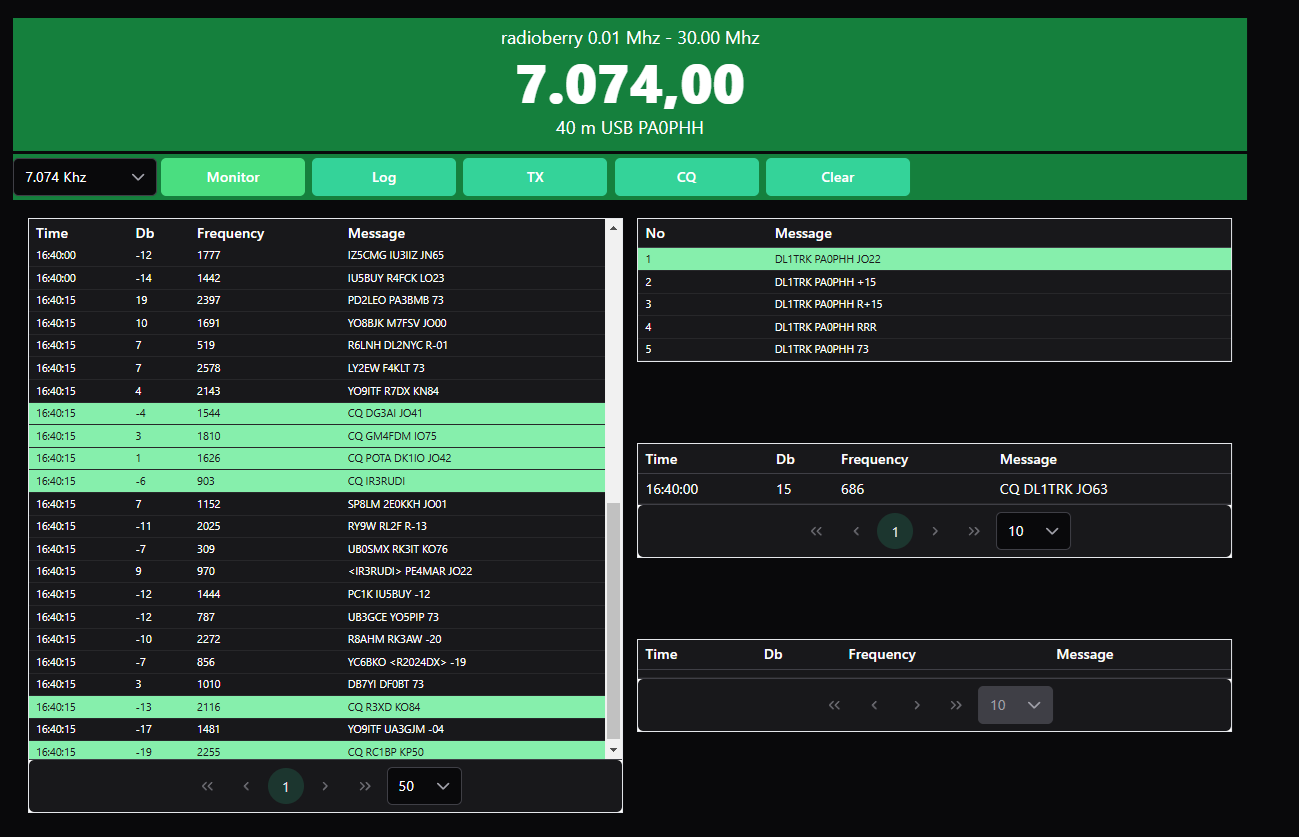Click the first-page arrow in the bottom-right panel
The image size is (1299, 837).
click(834, 704)
